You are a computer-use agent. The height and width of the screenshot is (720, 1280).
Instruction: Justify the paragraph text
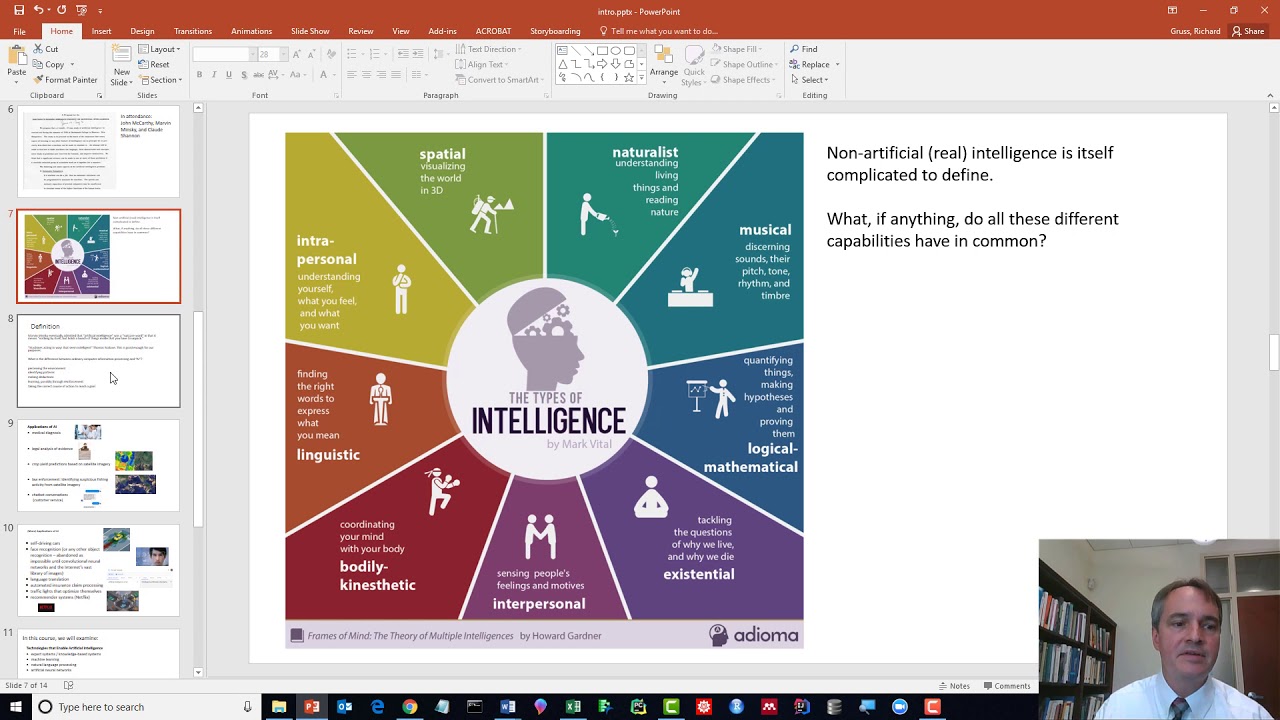click(396, 75)
